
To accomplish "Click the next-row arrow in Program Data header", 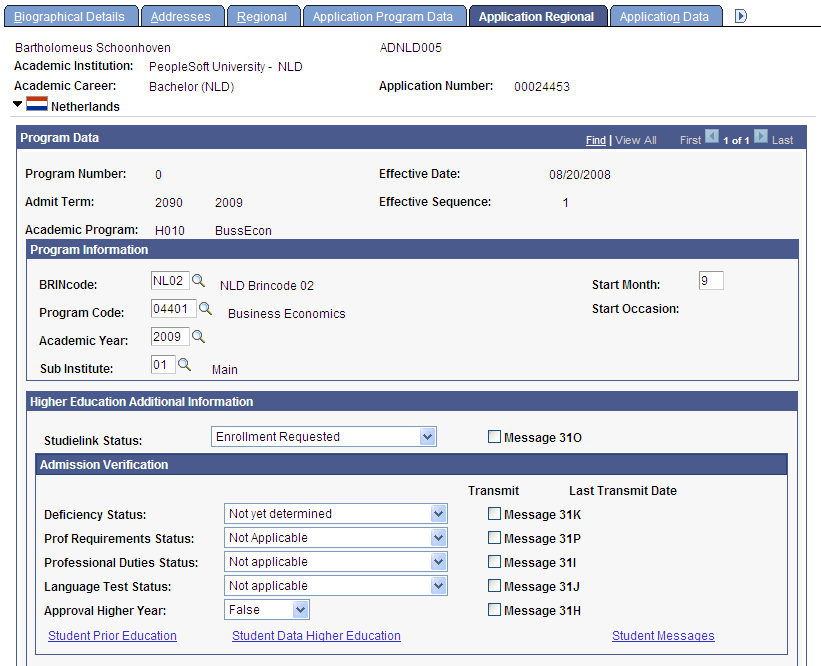I will point(759,137).
